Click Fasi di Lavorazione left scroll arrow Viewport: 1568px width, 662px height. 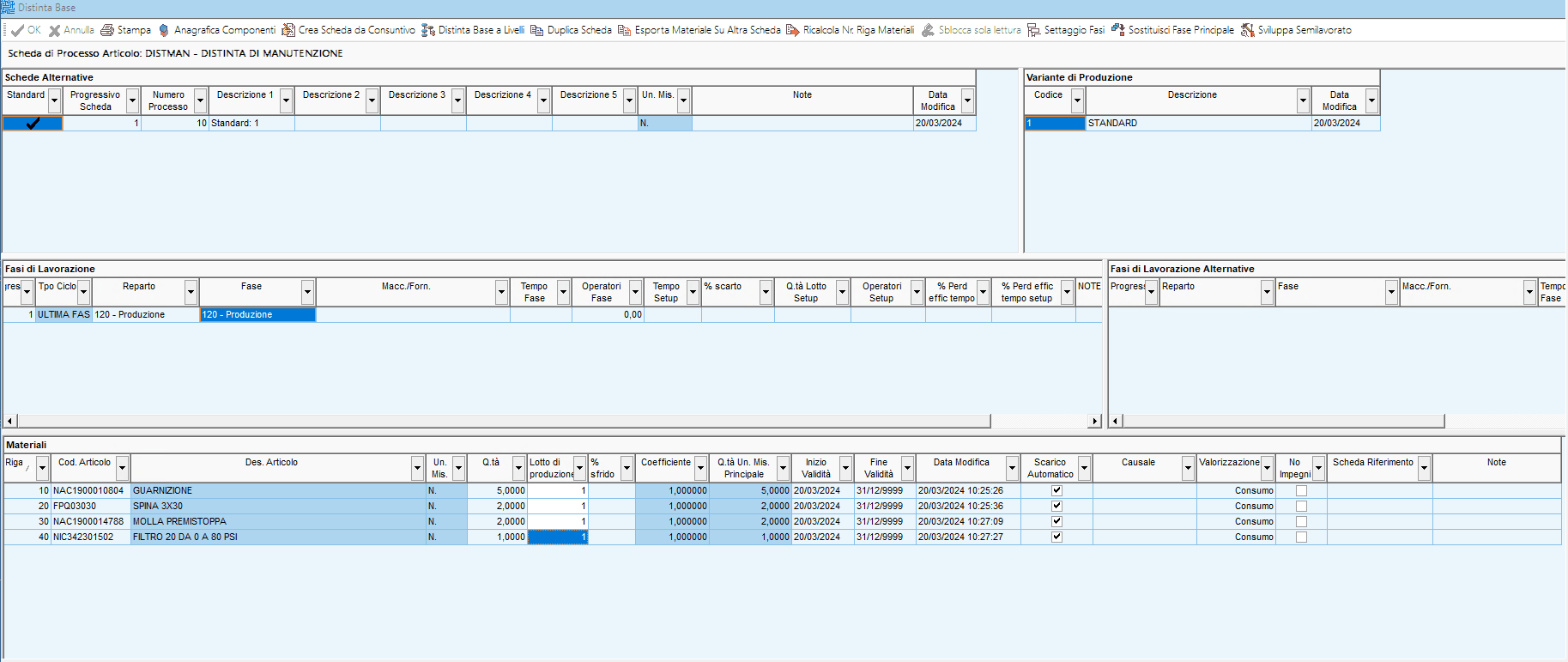point(10,421)
